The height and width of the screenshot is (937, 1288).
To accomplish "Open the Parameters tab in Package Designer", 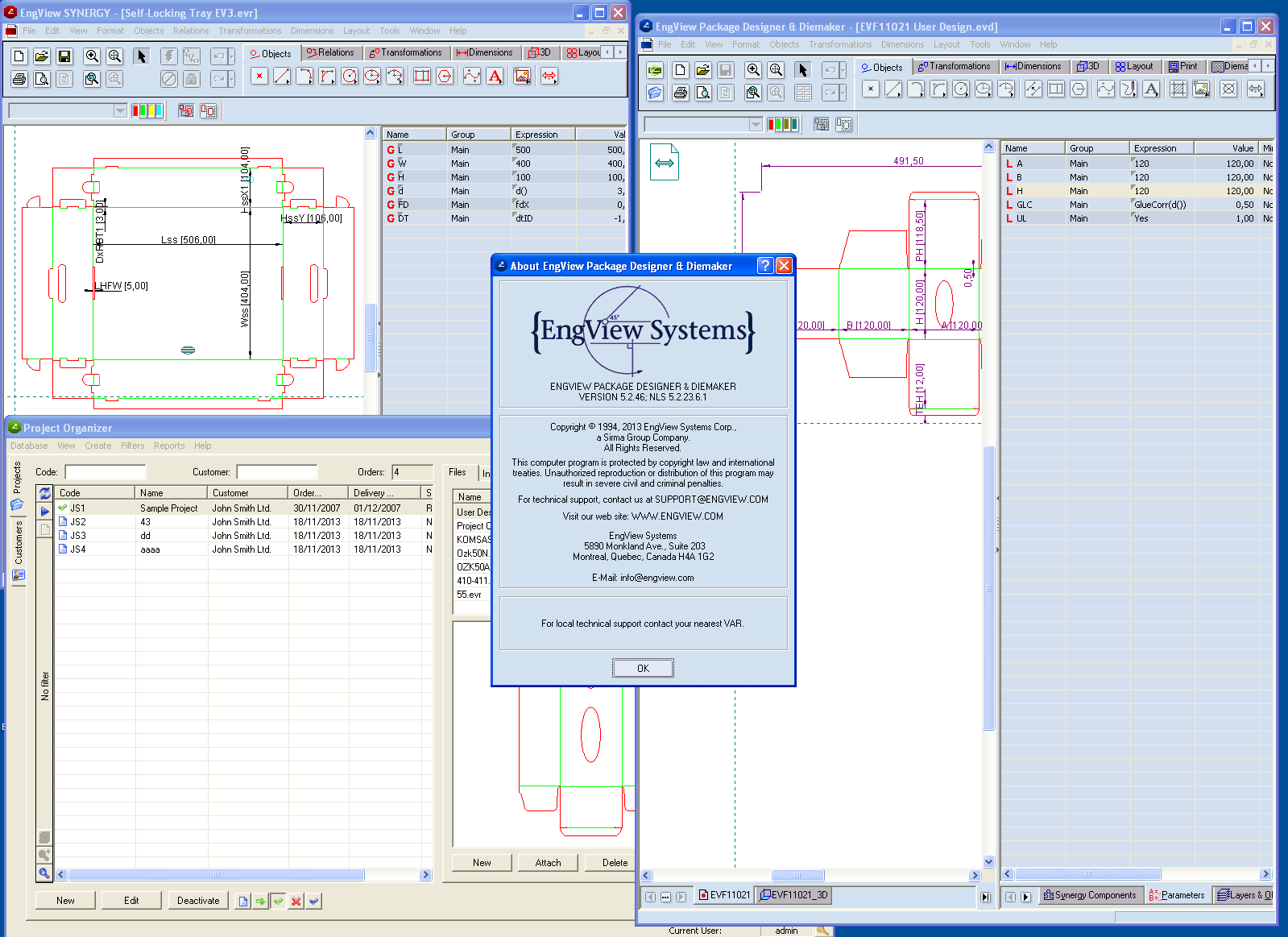I will coord(1177,895).
